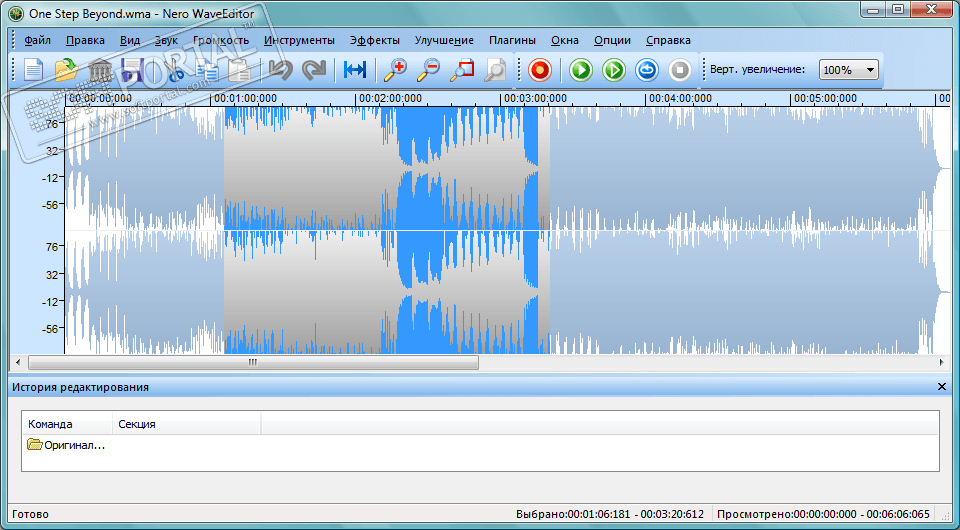
Task: Click the Команда column header
Action: (x=67, y=424)
